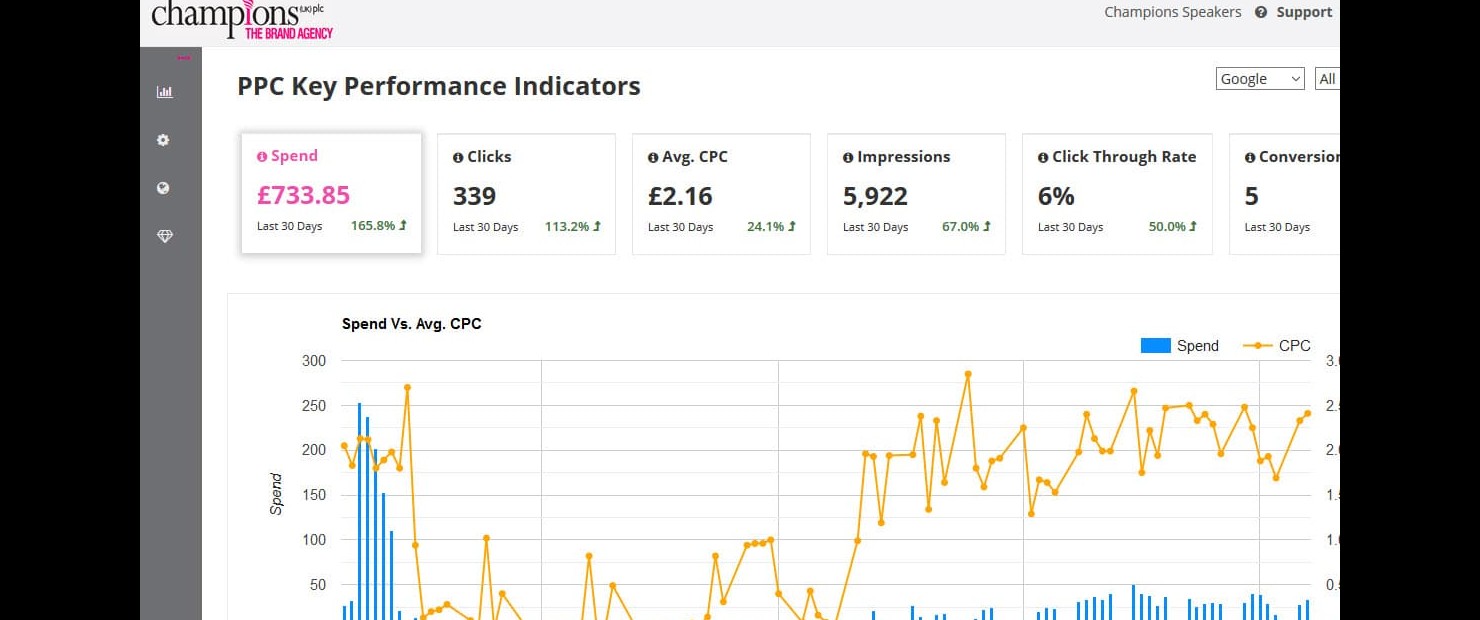Click the info icon beside Avg. CPC

[653, 157]
